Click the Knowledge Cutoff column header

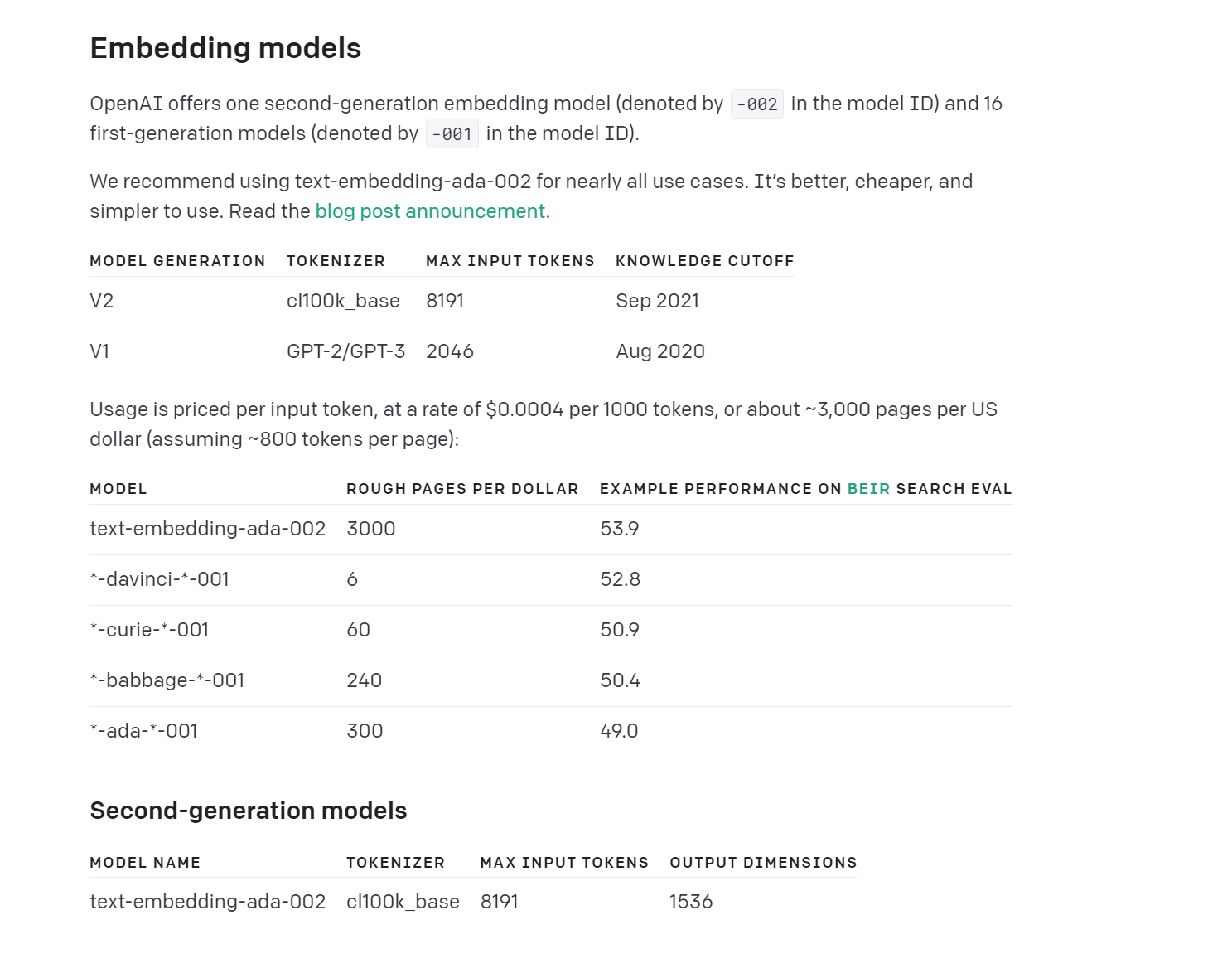705,261
